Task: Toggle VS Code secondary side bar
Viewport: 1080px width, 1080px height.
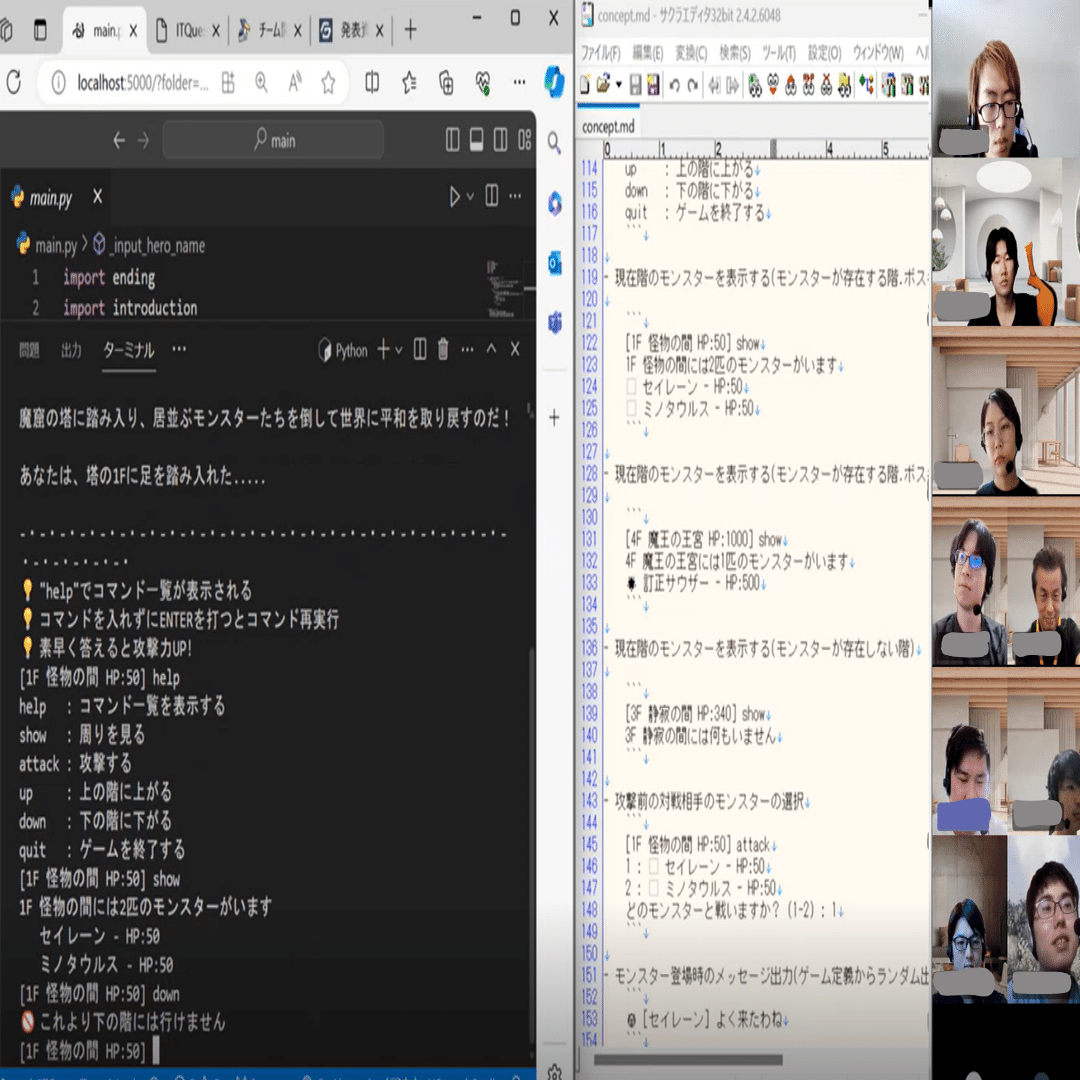Action: [501, 140]
